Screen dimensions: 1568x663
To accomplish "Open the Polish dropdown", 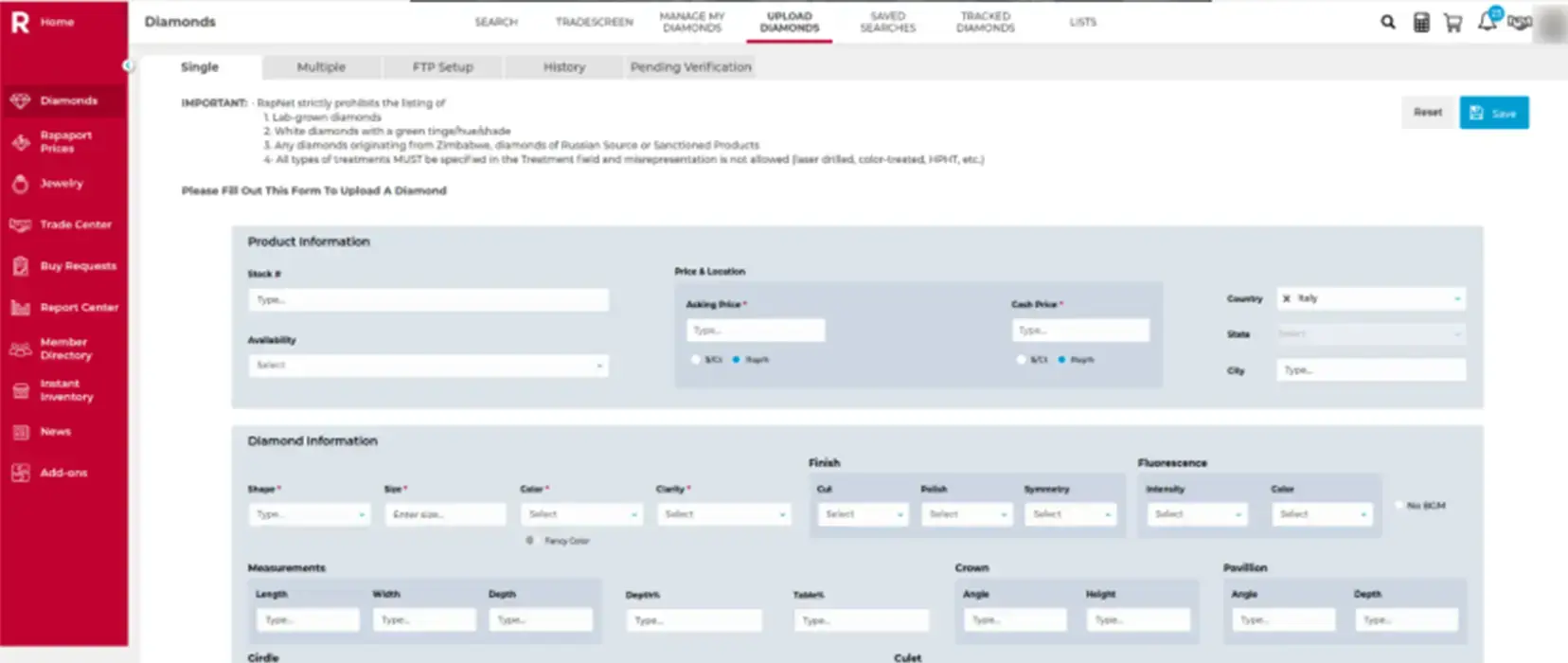I will pyautogui.click(x=967, y=514).
